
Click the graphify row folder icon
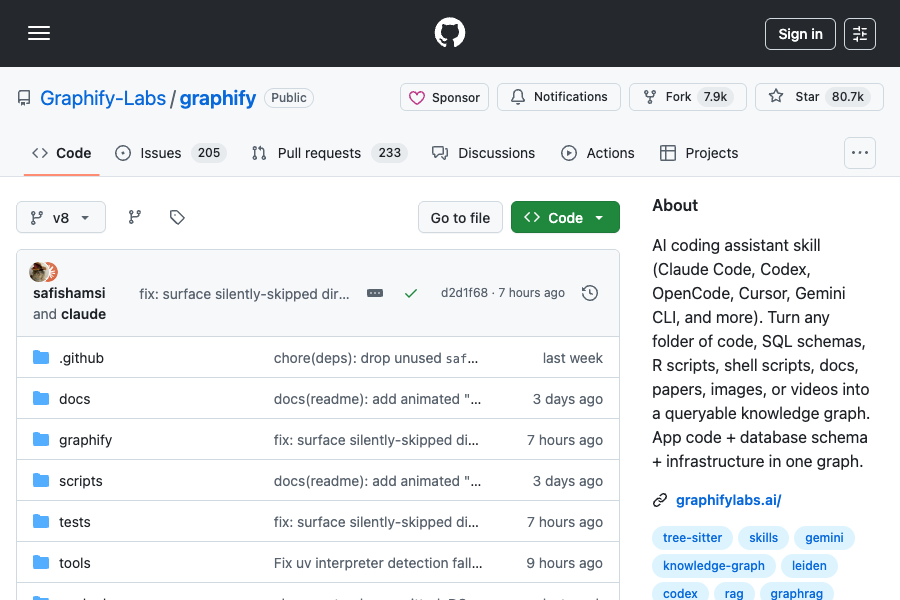41,439
